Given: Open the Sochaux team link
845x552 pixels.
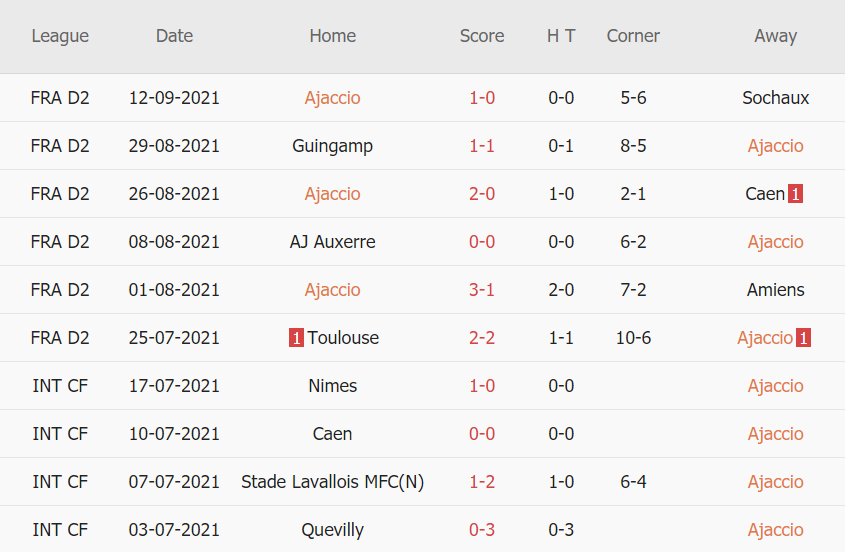Looking at the screenshot, I should point(775,98).
